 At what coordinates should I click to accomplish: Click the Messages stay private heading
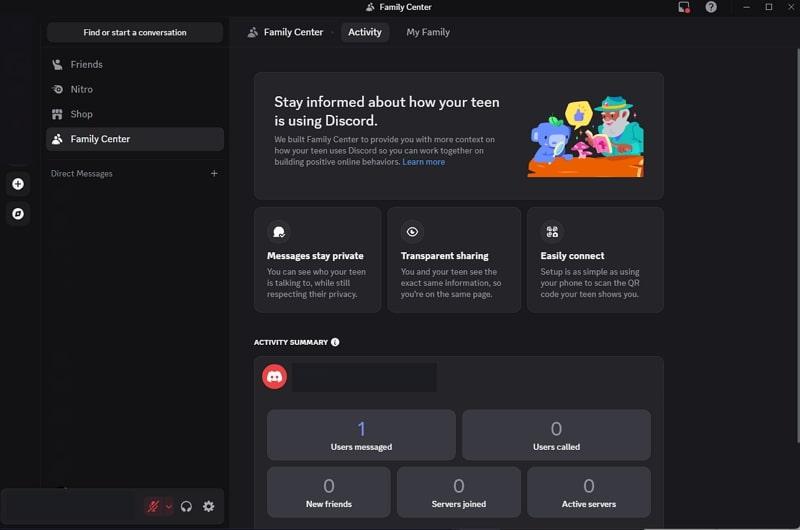315,256
